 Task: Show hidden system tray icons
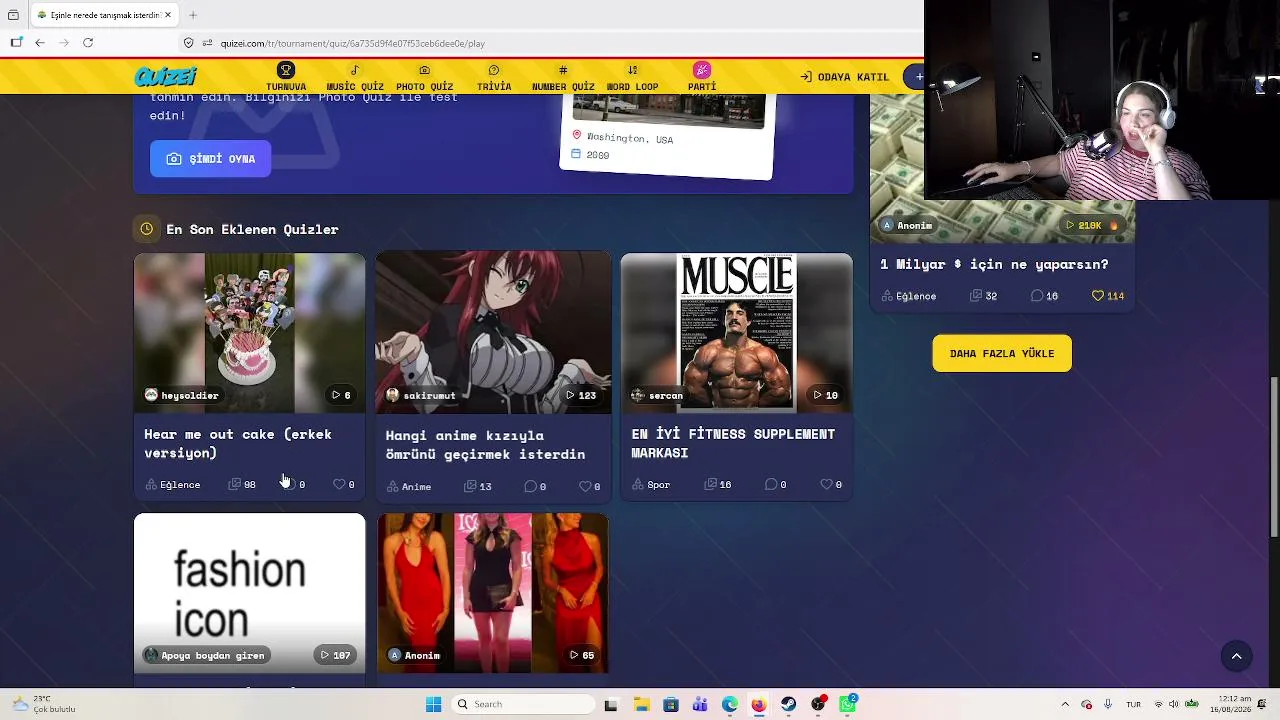(1065, 705)
